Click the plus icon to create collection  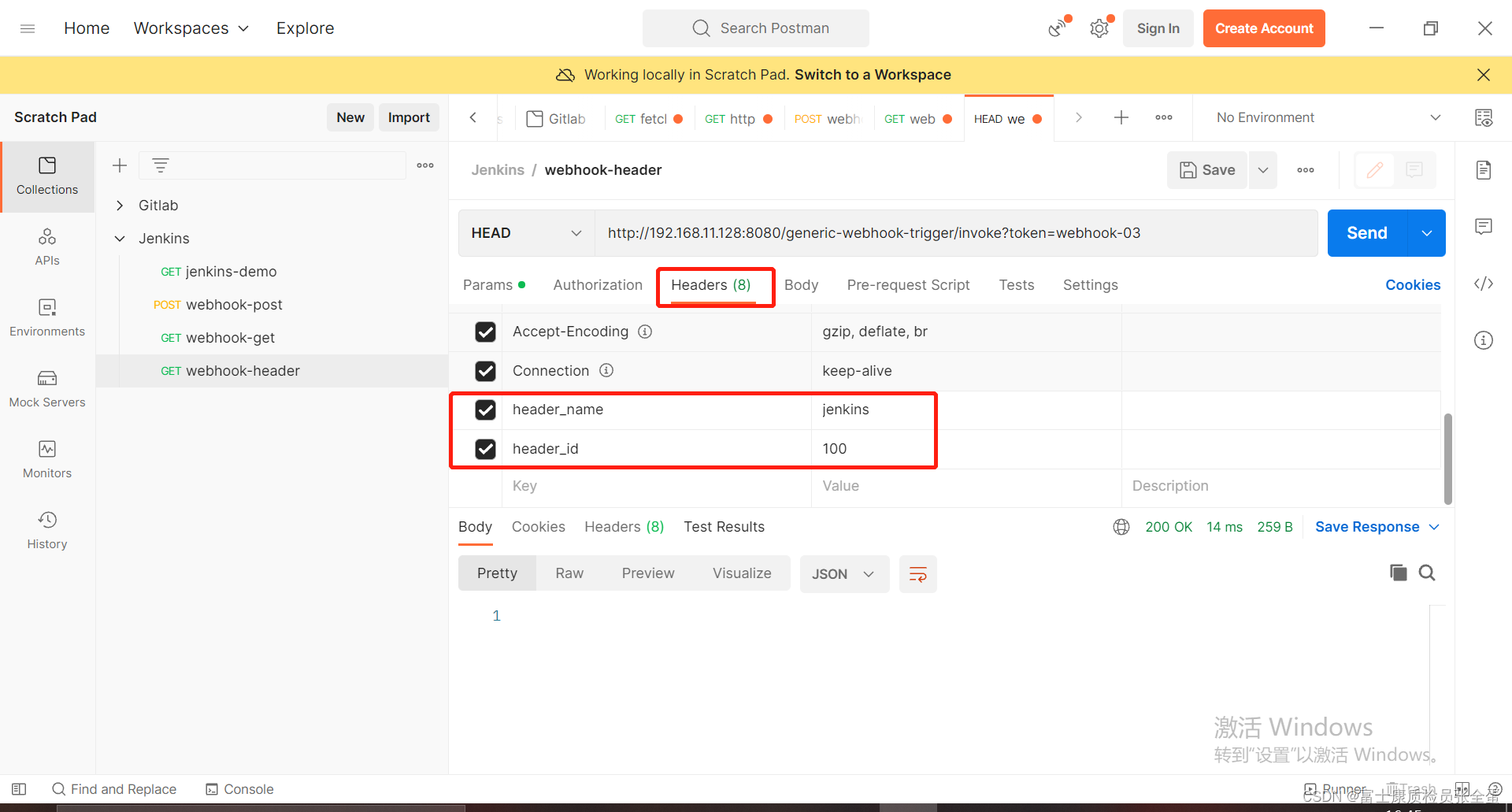pos(120,165)
